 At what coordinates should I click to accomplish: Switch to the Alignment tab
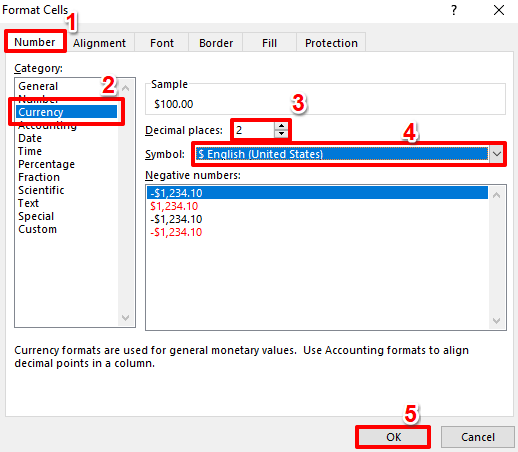click(x=99, y=43)
